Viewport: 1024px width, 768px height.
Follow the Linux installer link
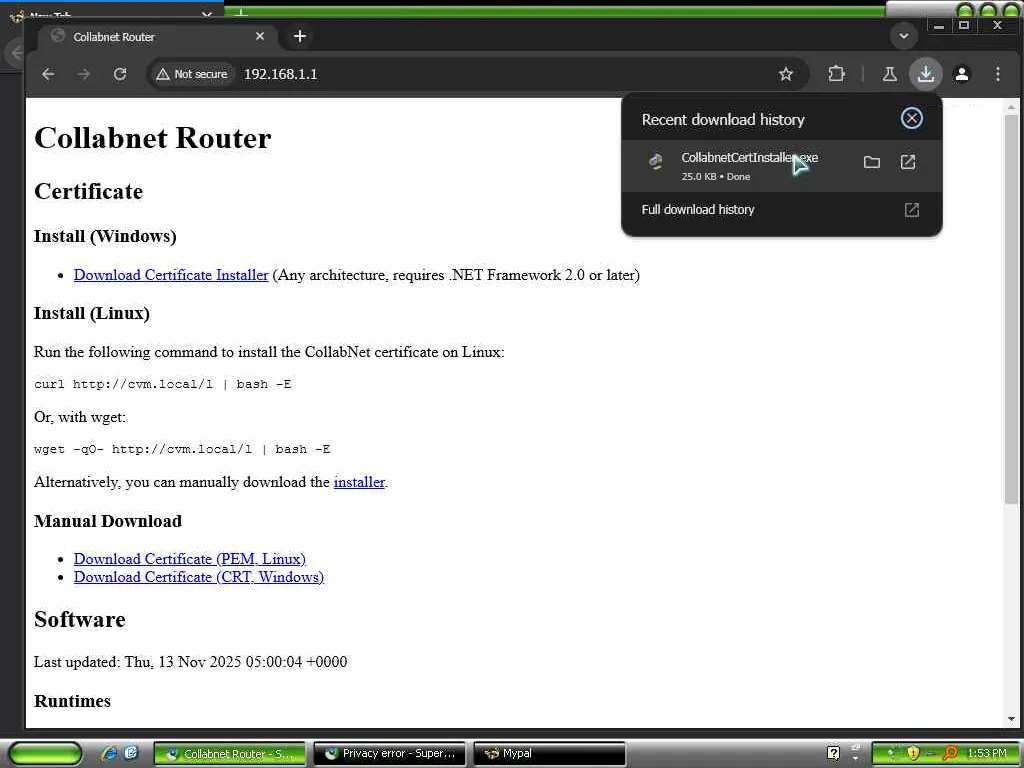coord(359,482)
